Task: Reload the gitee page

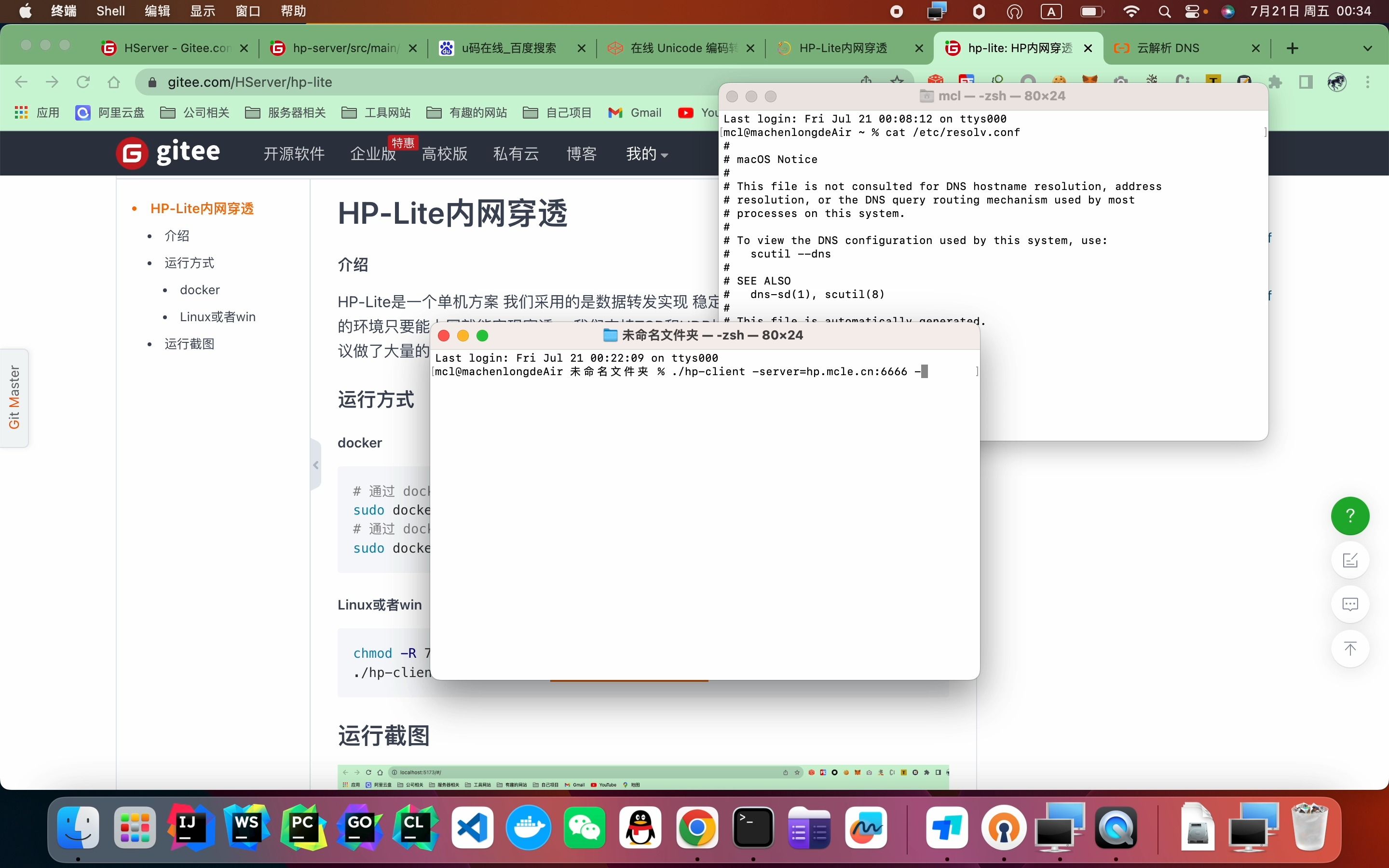Action: pos(83,82)
